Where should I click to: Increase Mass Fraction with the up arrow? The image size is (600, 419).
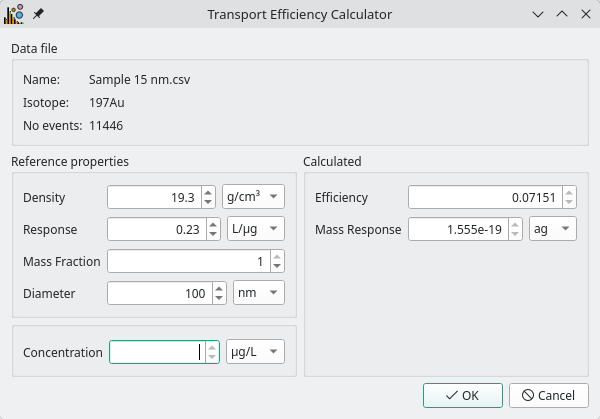click(x=277, y=256)
